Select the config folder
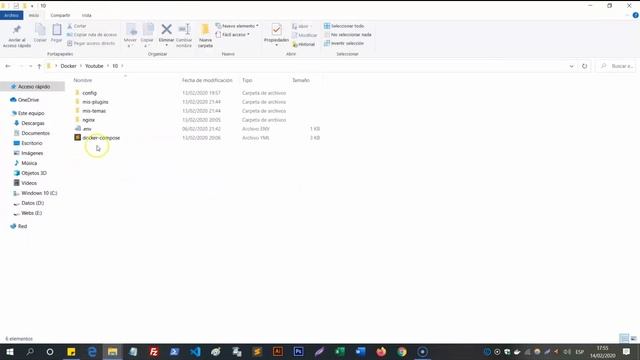640x360 pixels. pyautogui.click(x=89, y=93)
